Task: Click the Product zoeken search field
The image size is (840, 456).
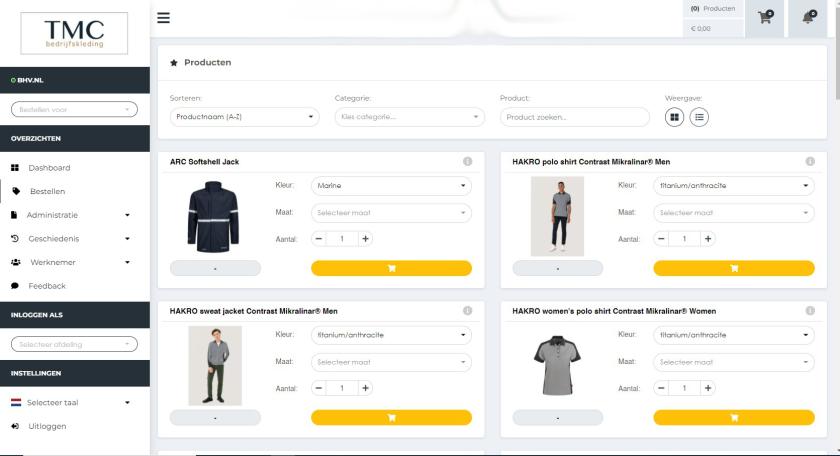Action: [x=575, y=117]
